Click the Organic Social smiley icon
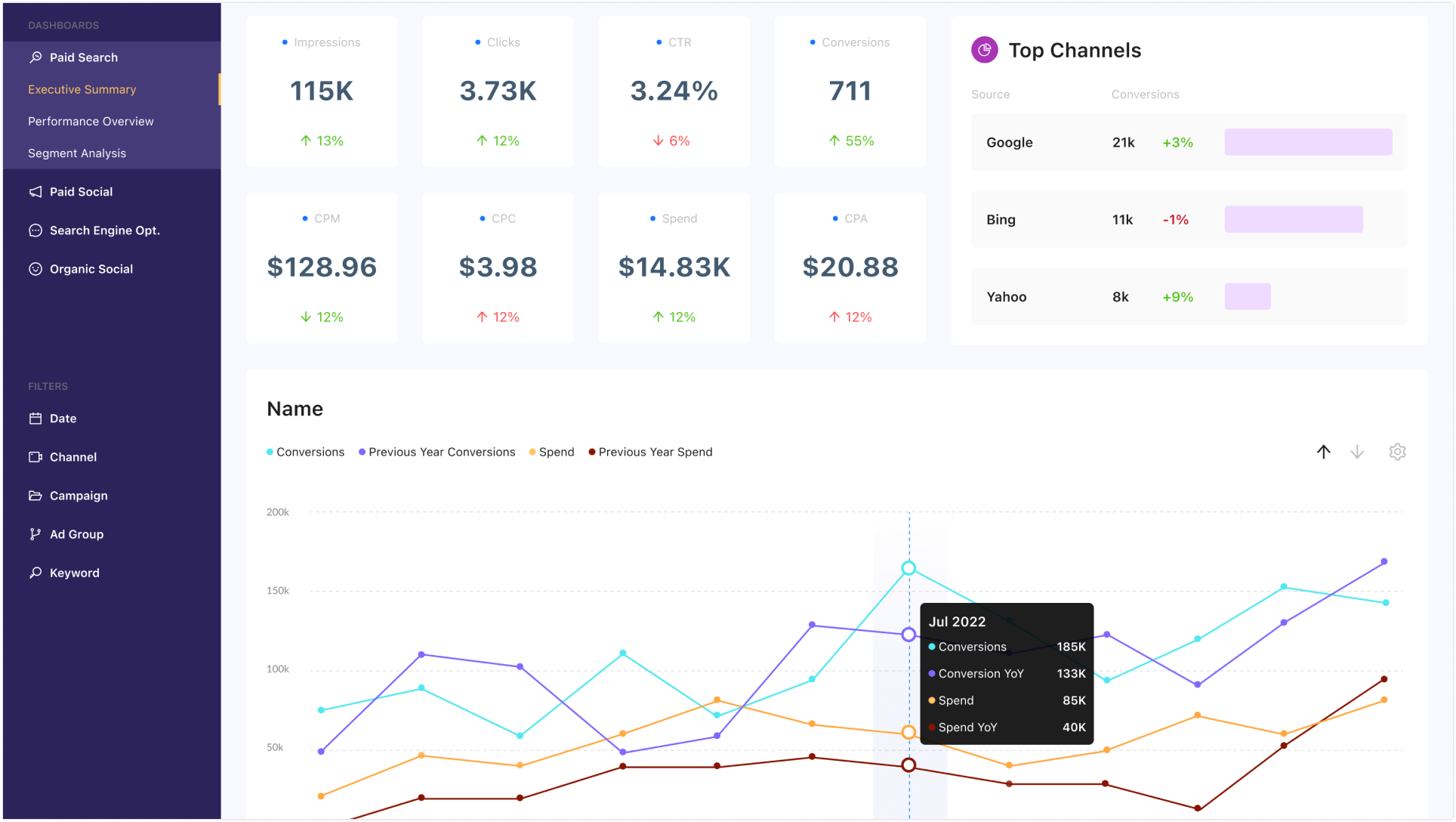Image resolution: width=1456 pixels, height=822 pixels. pyautogui.click(x=35, y=268)
